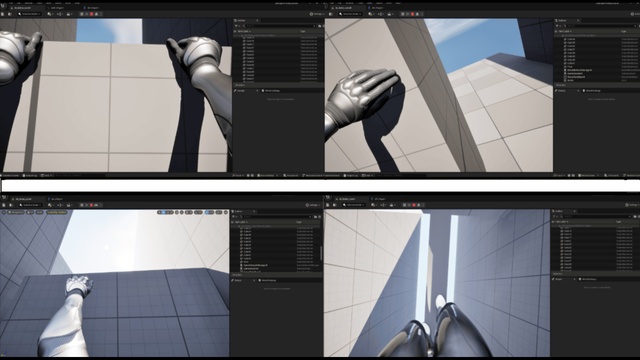Click the Blueprints icon in the top-left editor toolbar
The width and height of the screenshot is (640, 360).
[x=60, y=14]
